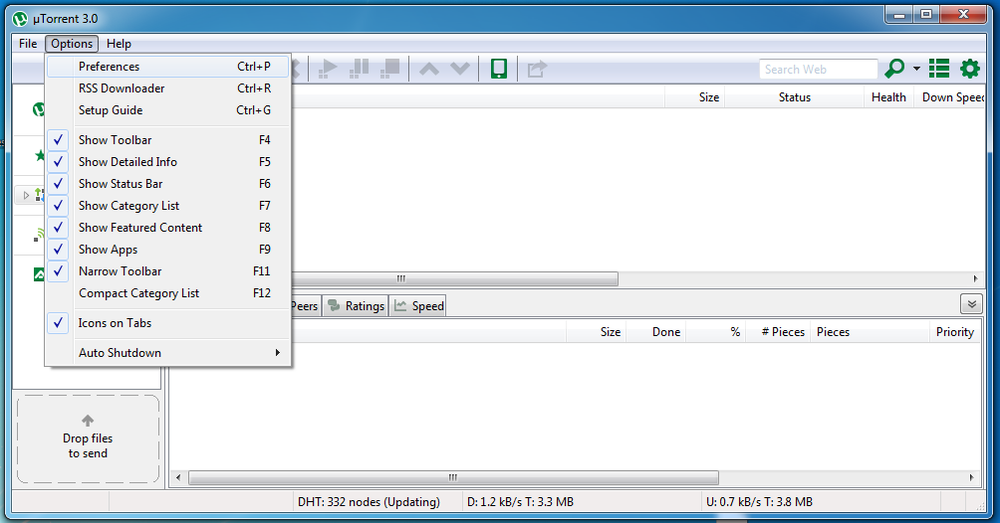The image size is (1000, 523).
Task: Open RSS Downloader menu entry
Action: 168,88
